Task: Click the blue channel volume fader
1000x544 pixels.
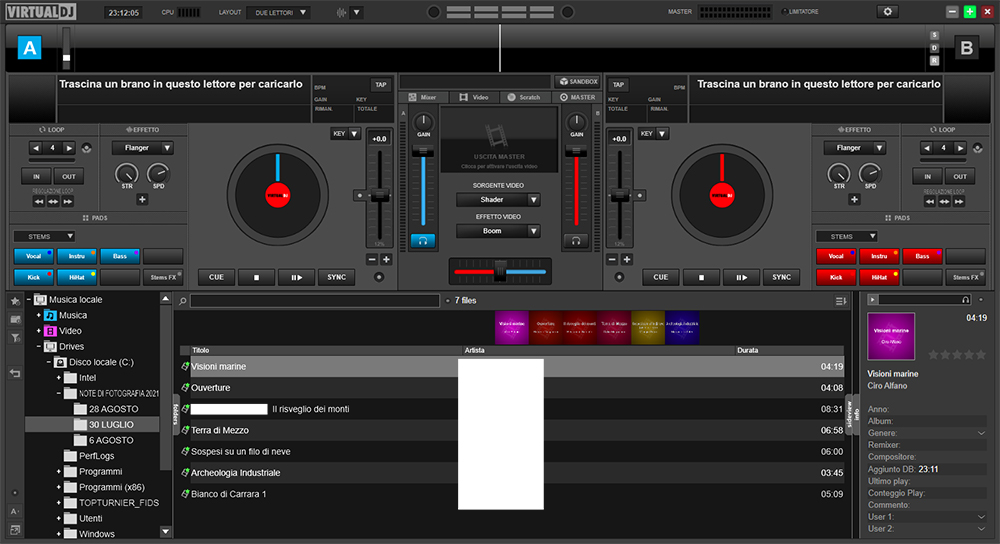Action: pos(423,151)
